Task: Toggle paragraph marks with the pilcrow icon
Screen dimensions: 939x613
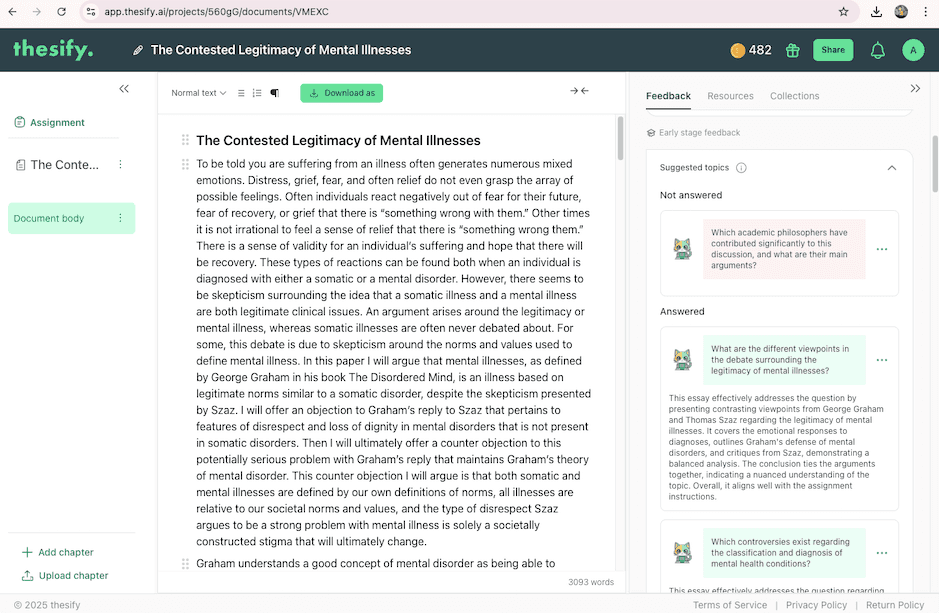Action: click(275, 92)
